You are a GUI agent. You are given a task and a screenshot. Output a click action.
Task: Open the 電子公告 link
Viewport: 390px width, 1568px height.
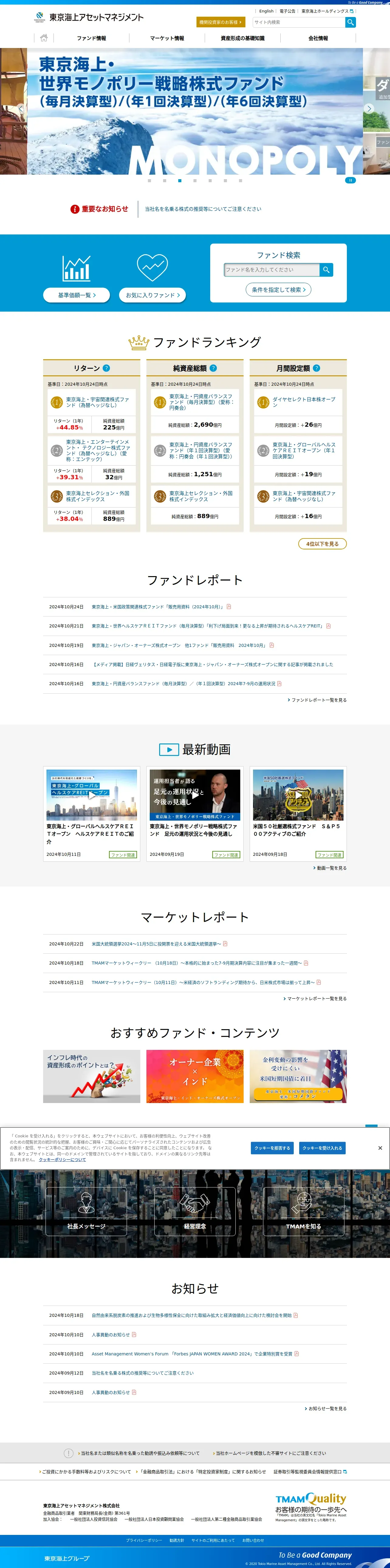pyautogui.click(x=287, y=11)
